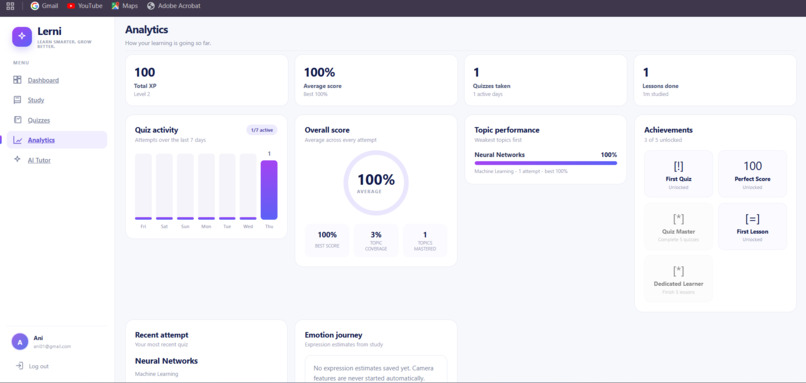Click the Total XP card
Image resolution: width=806 pixels, height=383 pixels.
[207, 80]
